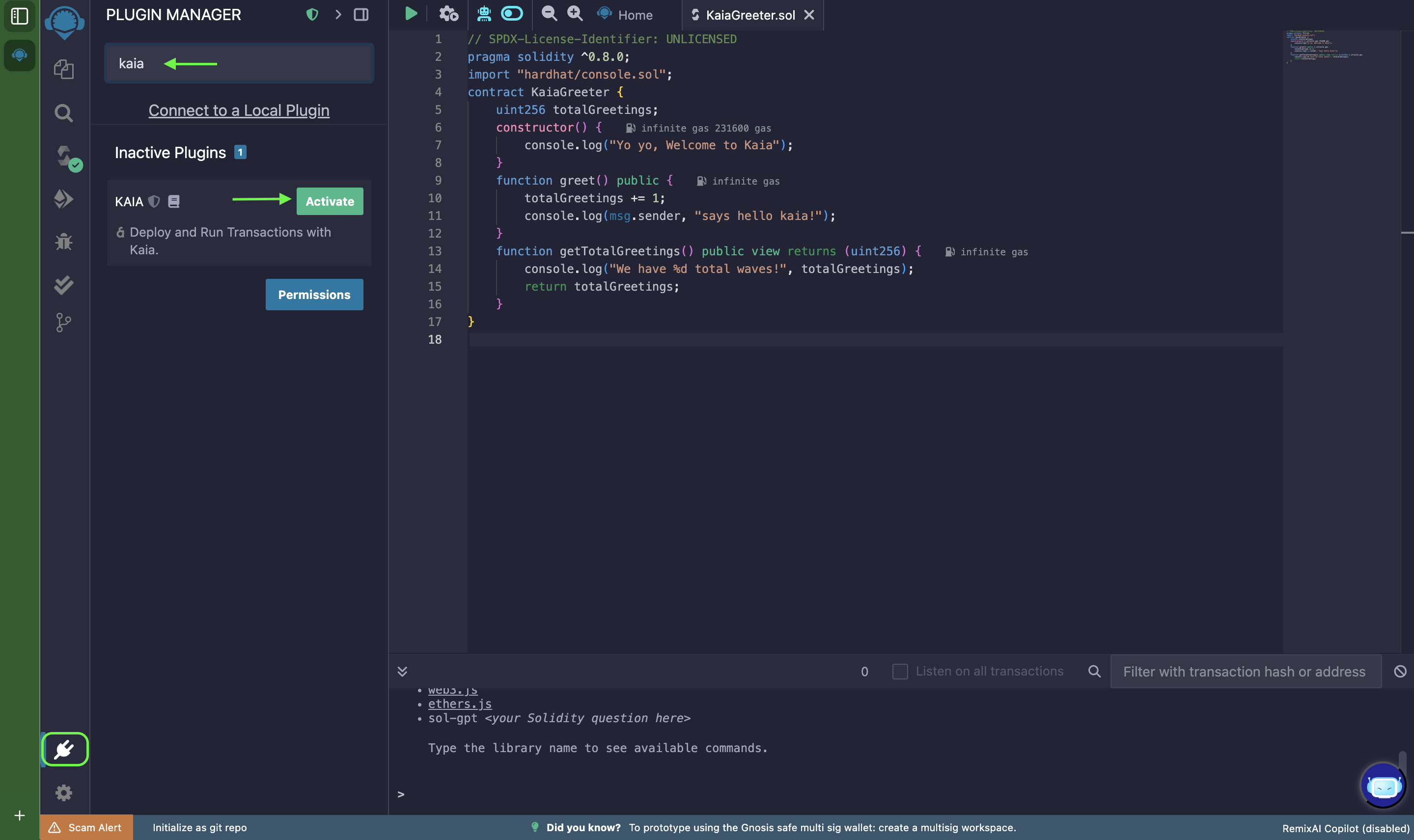Open the Search in files sidebar icon

click(x=64, y=112)
